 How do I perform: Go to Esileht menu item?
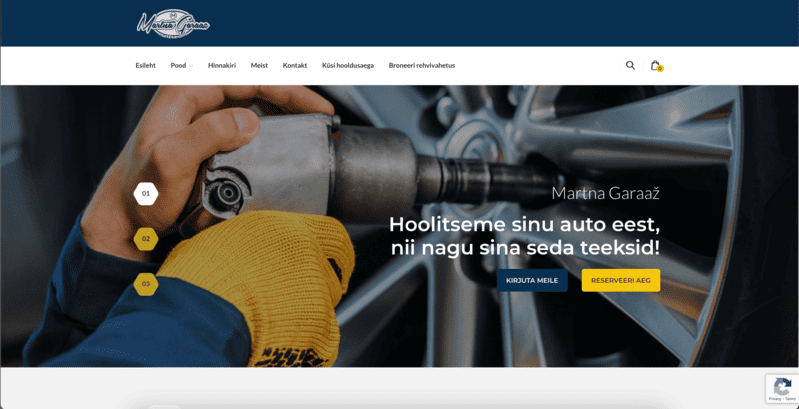tap(145, 65)
